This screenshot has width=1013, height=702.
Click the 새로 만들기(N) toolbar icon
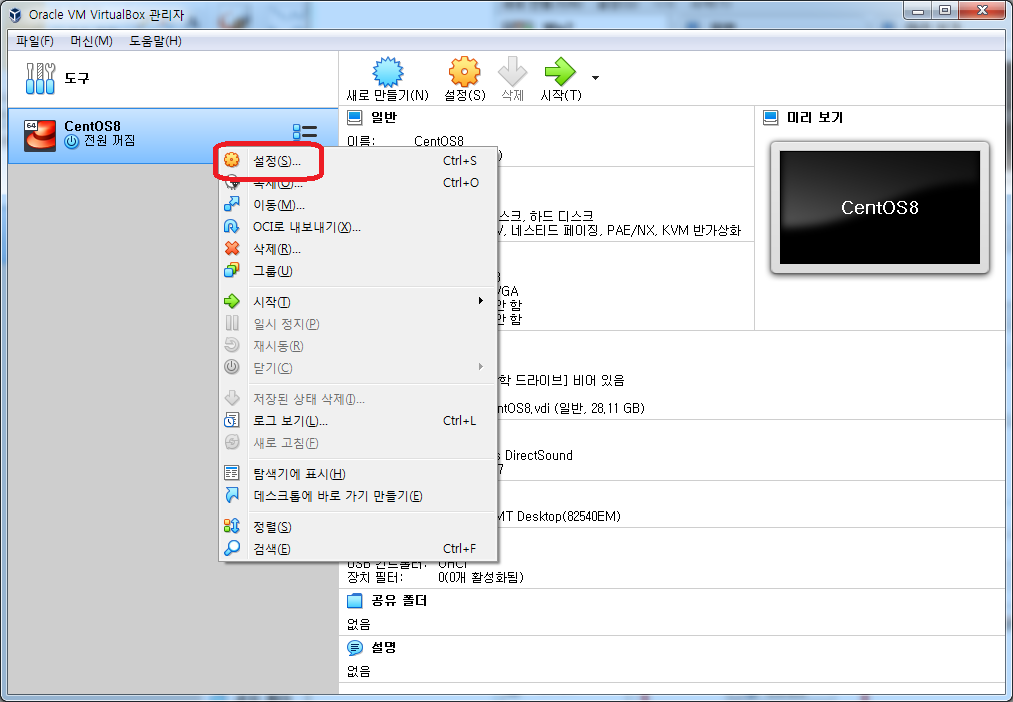click(x=388, y=72)
